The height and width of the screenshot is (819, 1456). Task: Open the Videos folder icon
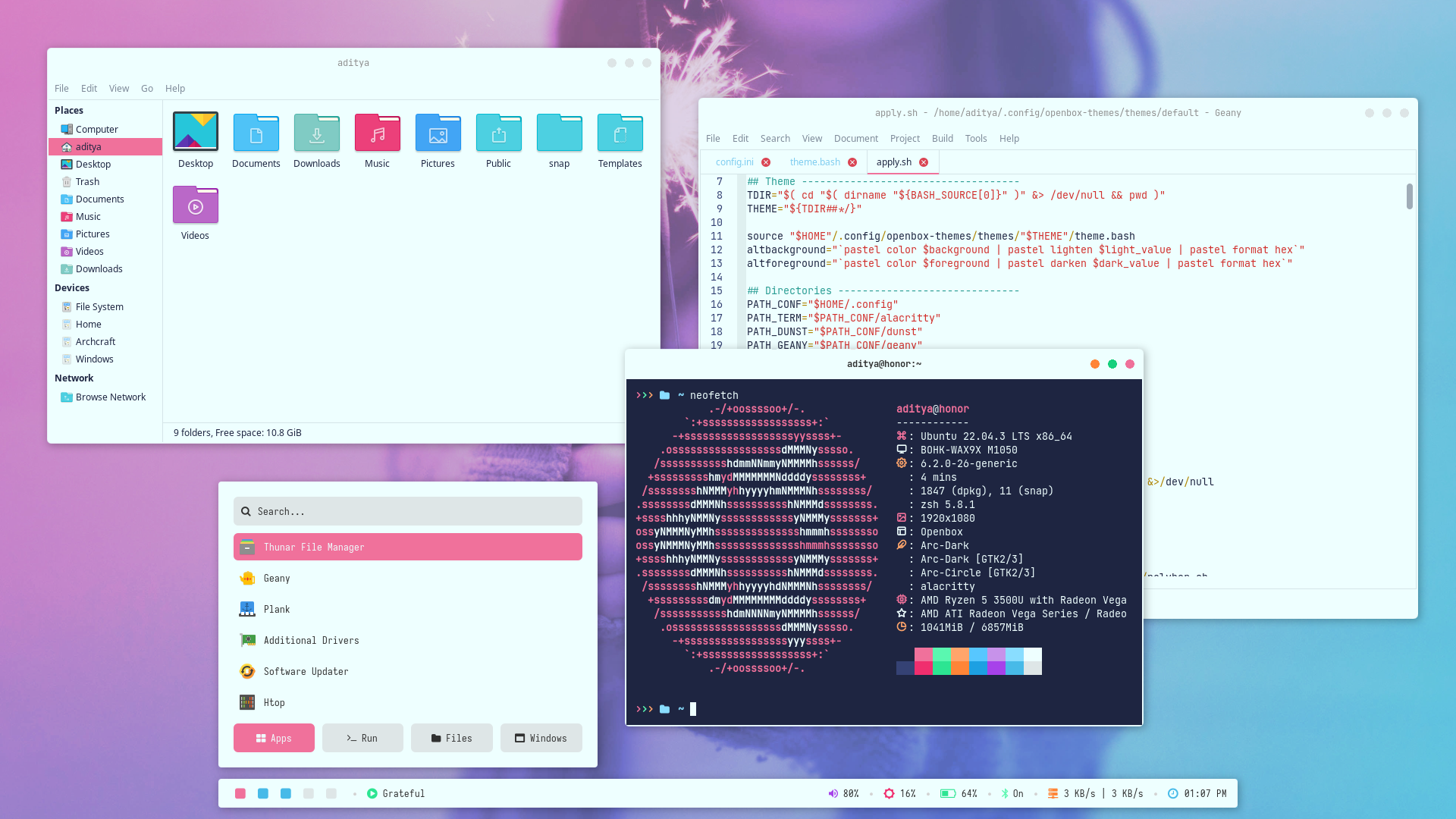[x=195, y=206]
